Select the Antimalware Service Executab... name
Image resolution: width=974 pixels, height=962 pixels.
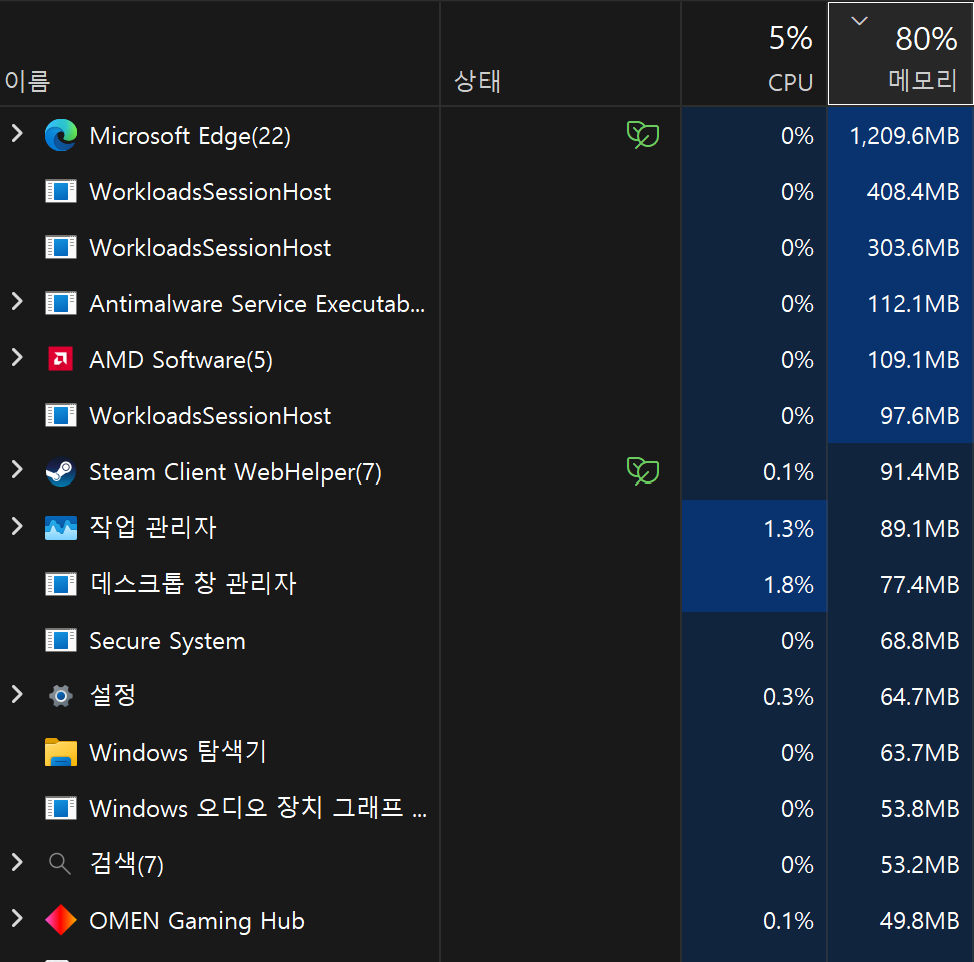257,304
